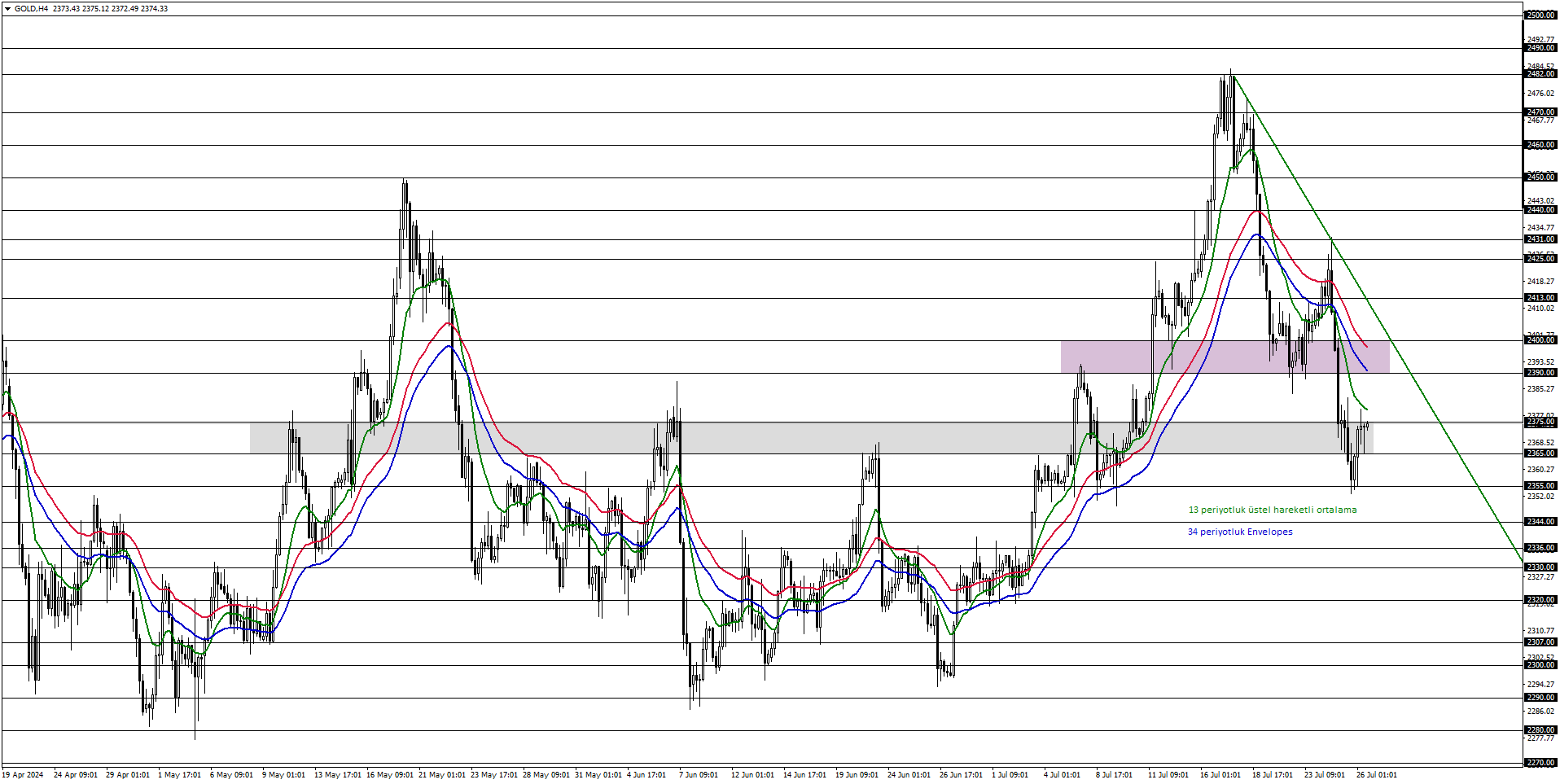
Task: Click the 2482.00 price level label
Action: (x=1540, y=74)
